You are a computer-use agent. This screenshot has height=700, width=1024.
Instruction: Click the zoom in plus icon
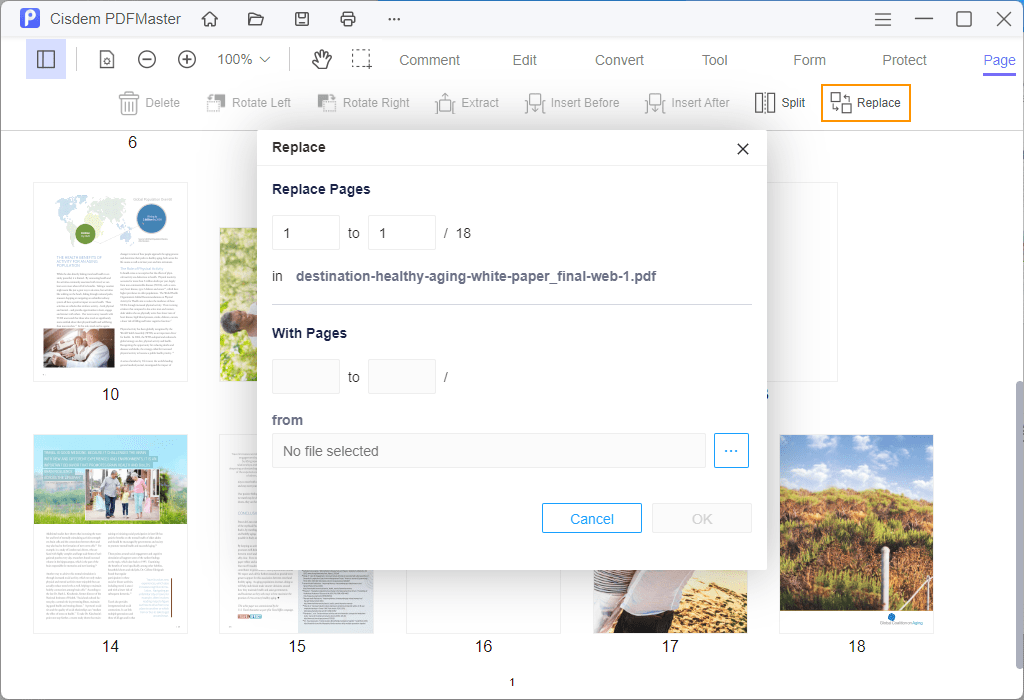tap(187, 60)
